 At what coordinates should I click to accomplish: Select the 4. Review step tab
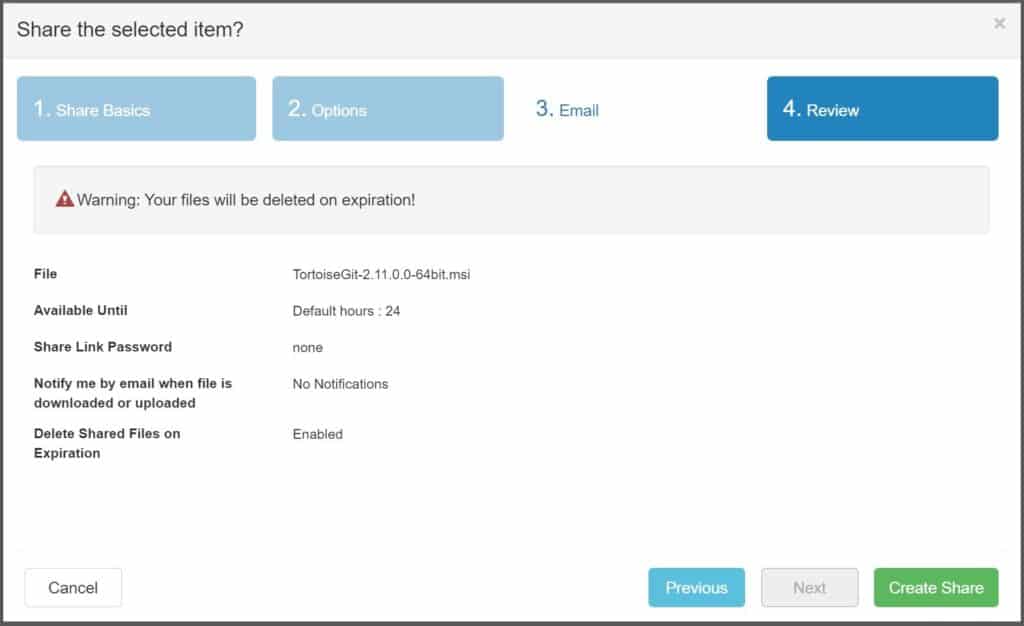(x=882, y=109)
